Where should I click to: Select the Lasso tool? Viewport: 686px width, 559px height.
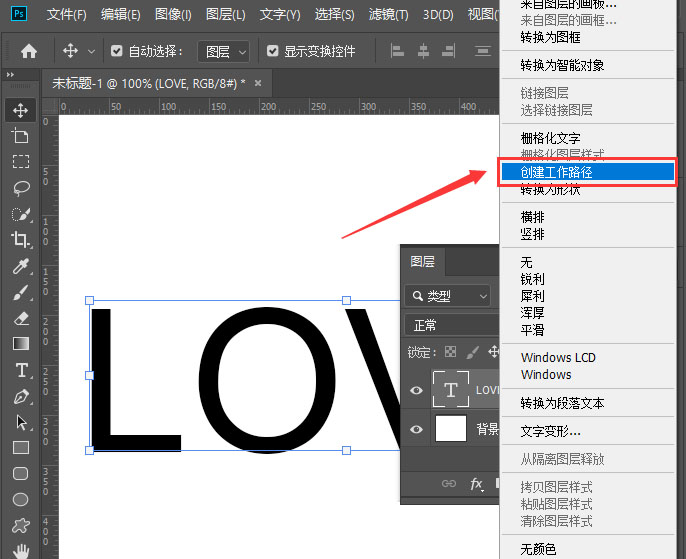tap(20, 187)
